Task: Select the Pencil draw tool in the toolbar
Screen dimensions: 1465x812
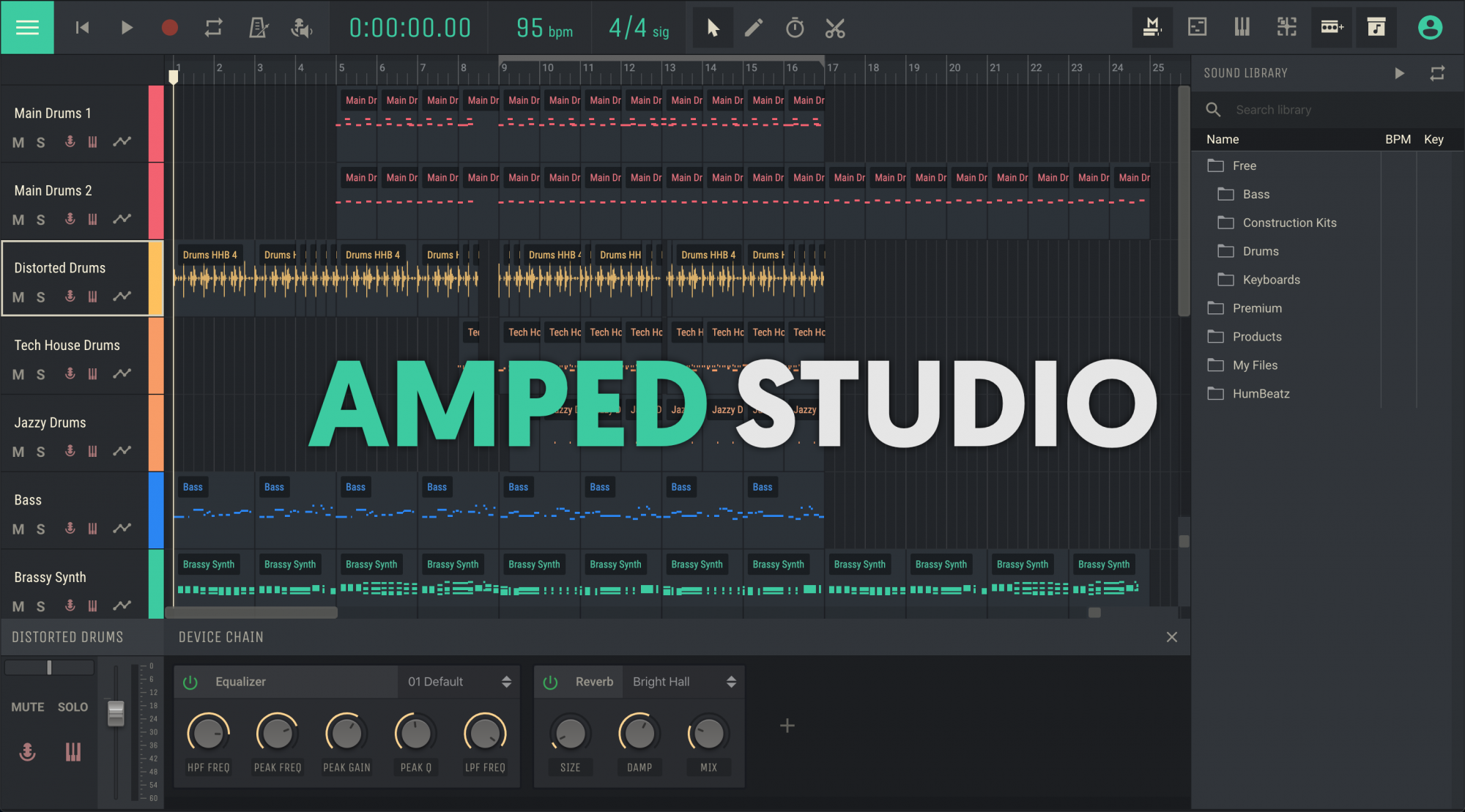Action: 753,27
